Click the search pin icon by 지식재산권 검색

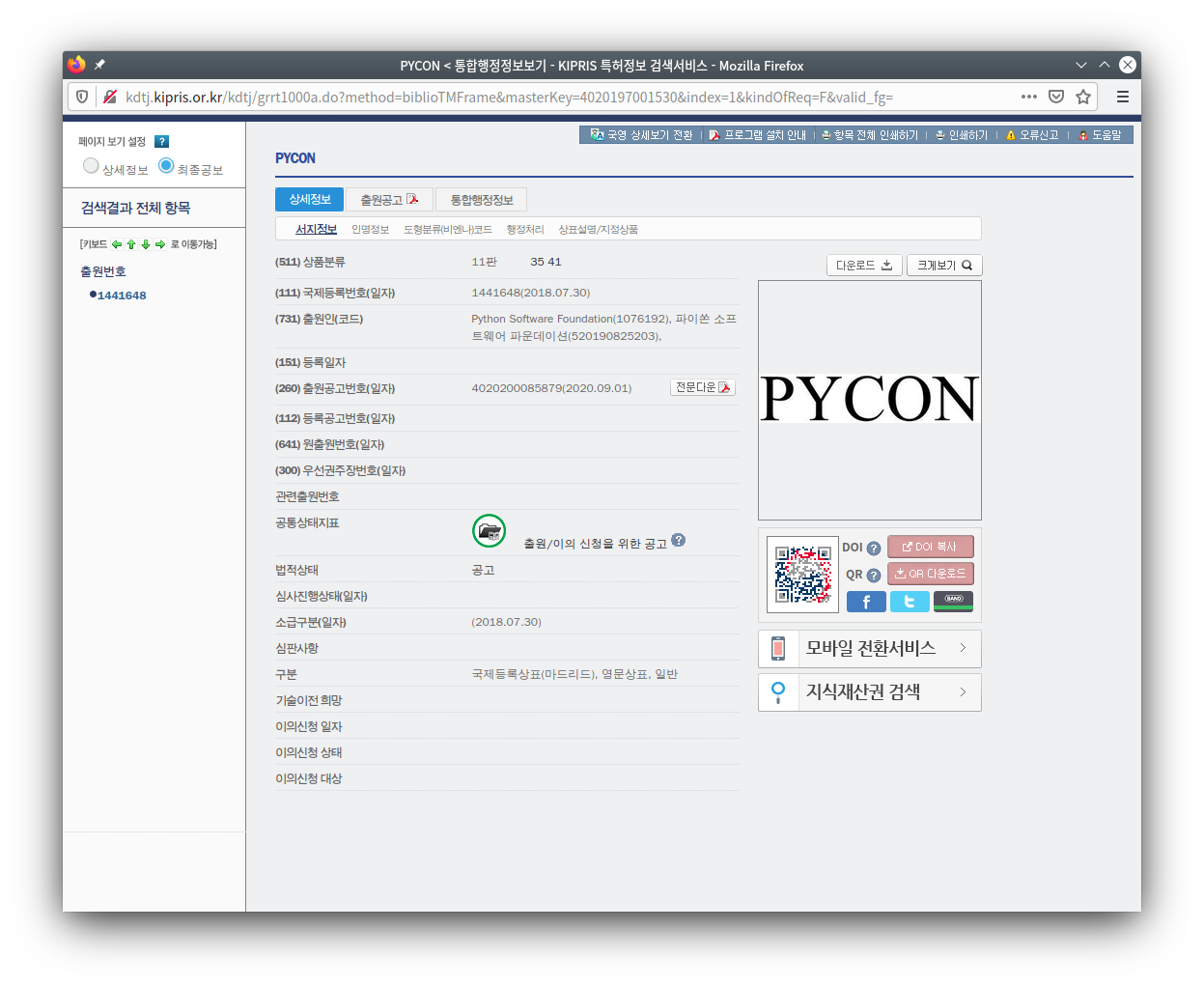coord(778,692)
